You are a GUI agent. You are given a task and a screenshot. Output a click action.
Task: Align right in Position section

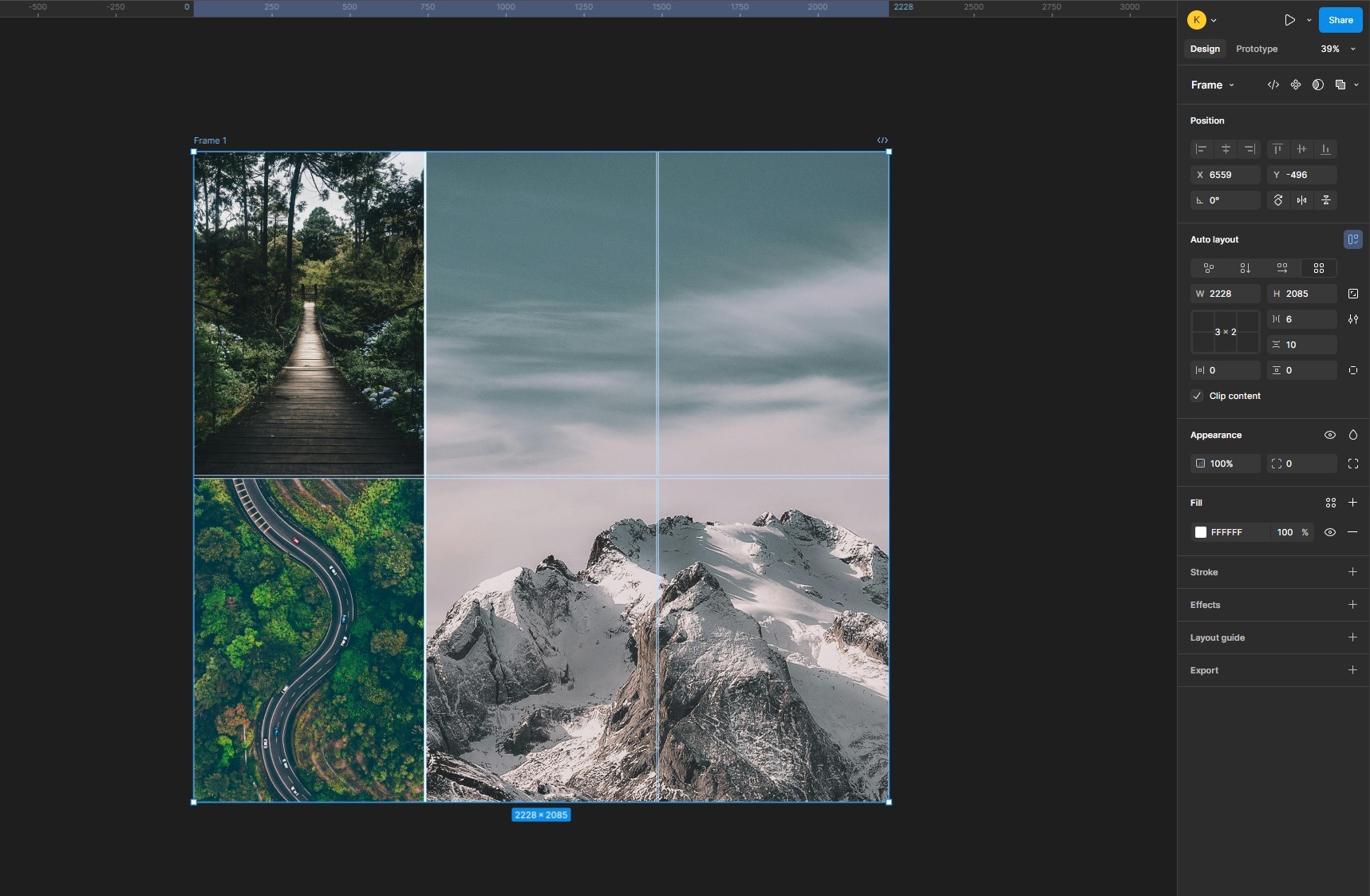click(x=1250, y=149)
